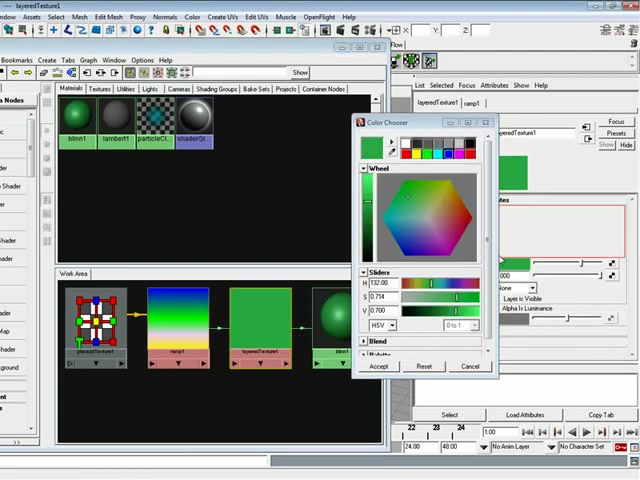Open the Render View window icon

coord(325,30)
